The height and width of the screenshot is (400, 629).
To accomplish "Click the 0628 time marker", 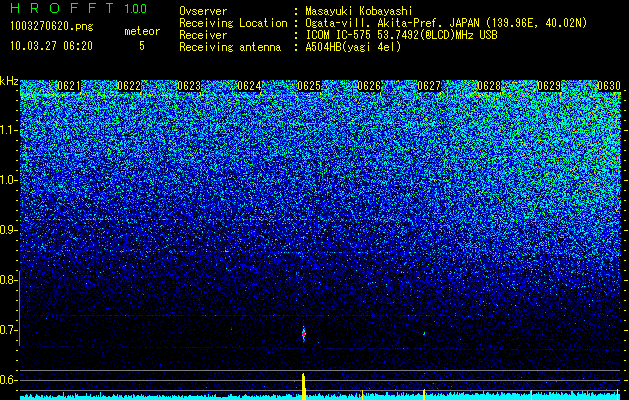I will 489,86.
